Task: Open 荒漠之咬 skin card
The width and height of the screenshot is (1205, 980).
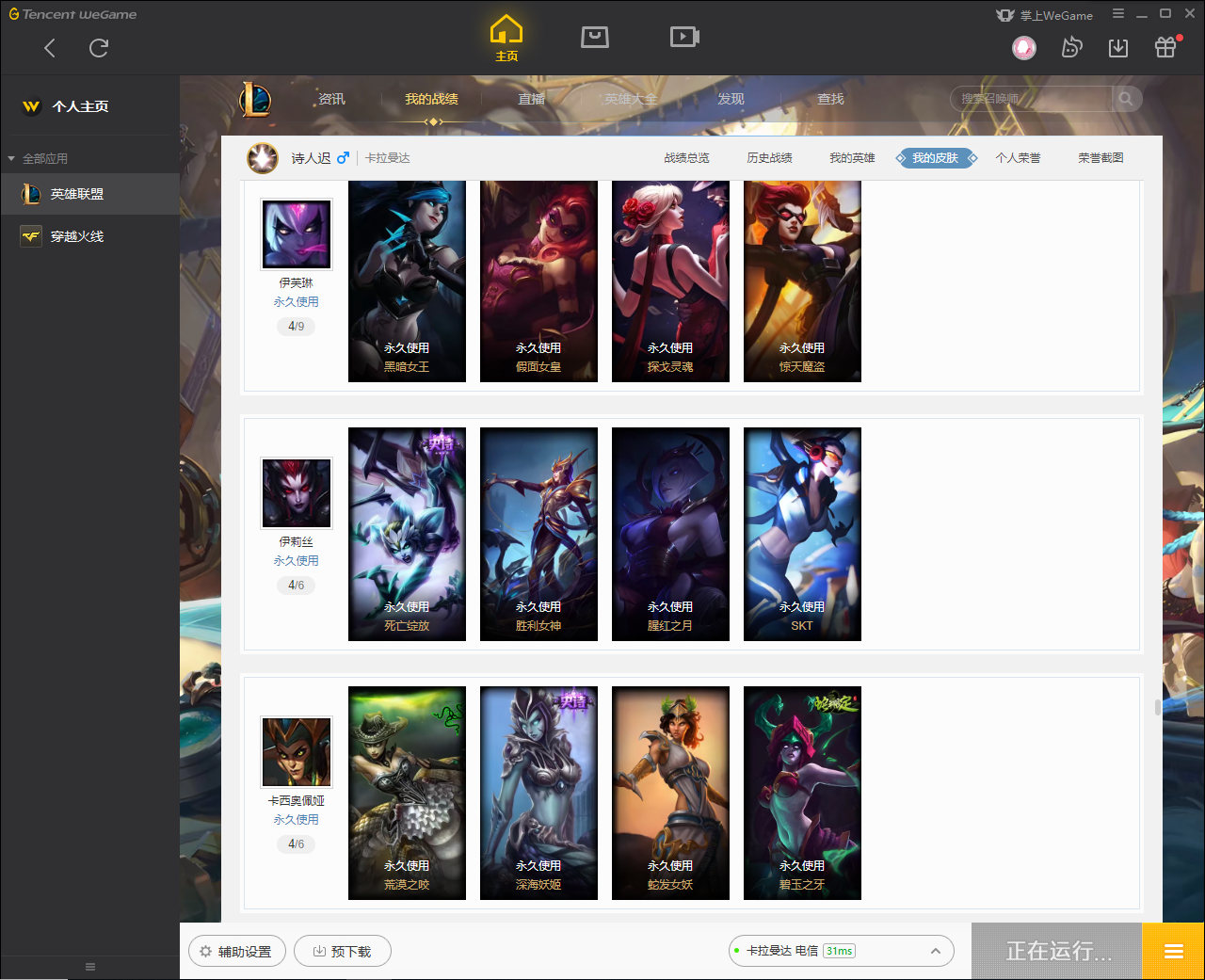Action: pos(407,793)
